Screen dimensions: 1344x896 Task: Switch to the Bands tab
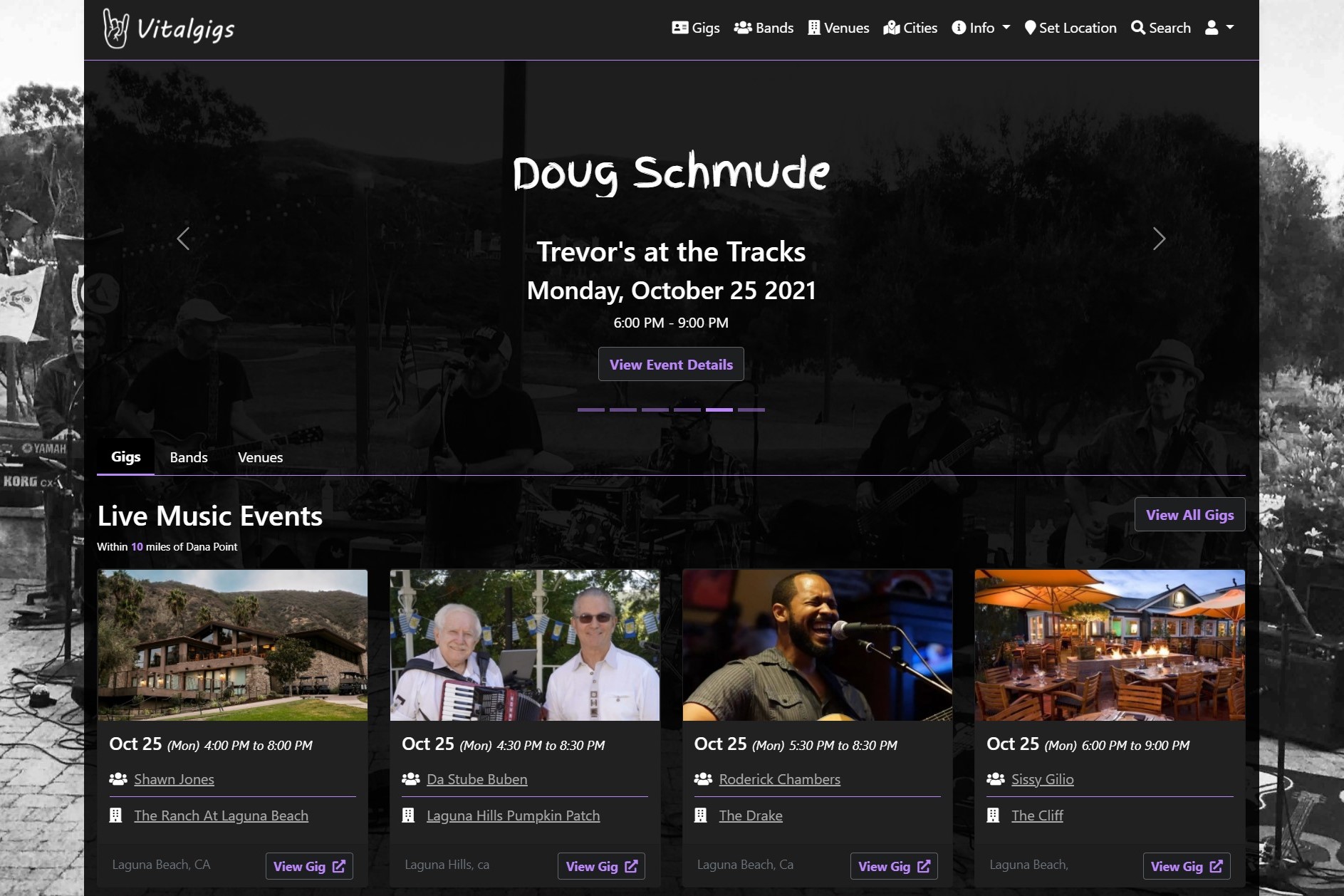coord(189,457)
